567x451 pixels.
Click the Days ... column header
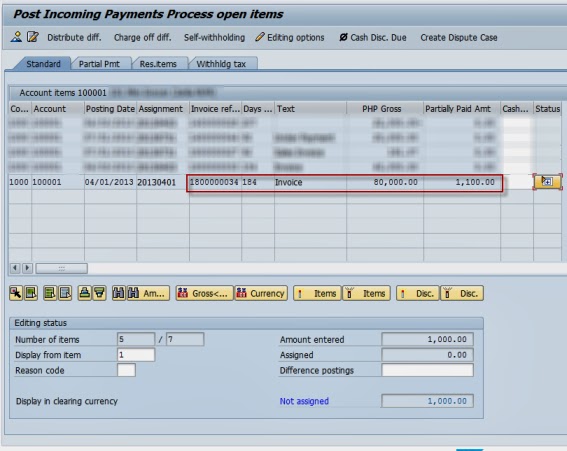point(258,109)
